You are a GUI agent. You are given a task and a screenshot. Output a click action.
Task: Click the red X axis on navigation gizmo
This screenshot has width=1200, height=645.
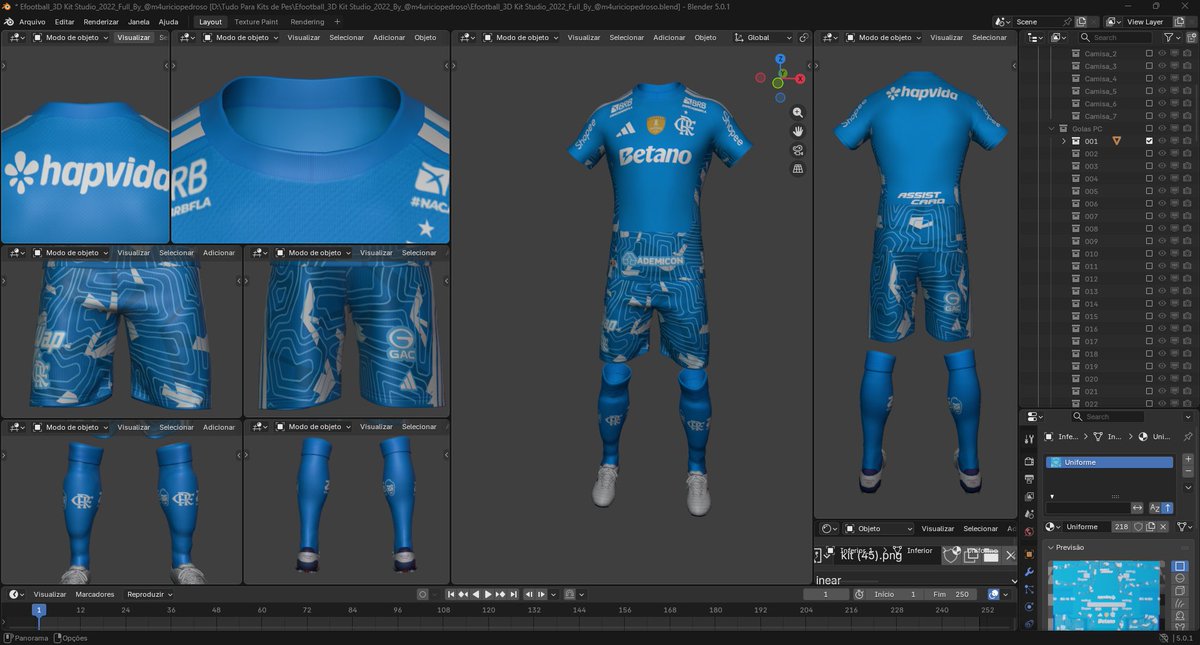[800, 78]
